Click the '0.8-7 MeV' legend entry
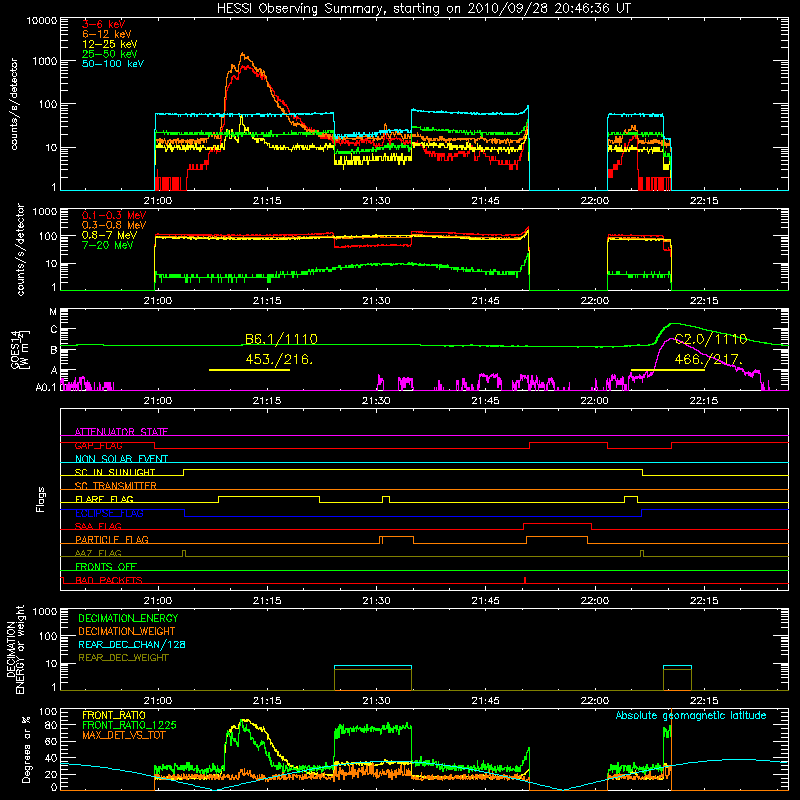The width and height of the screenshot is (800, 800). [110, 235]
